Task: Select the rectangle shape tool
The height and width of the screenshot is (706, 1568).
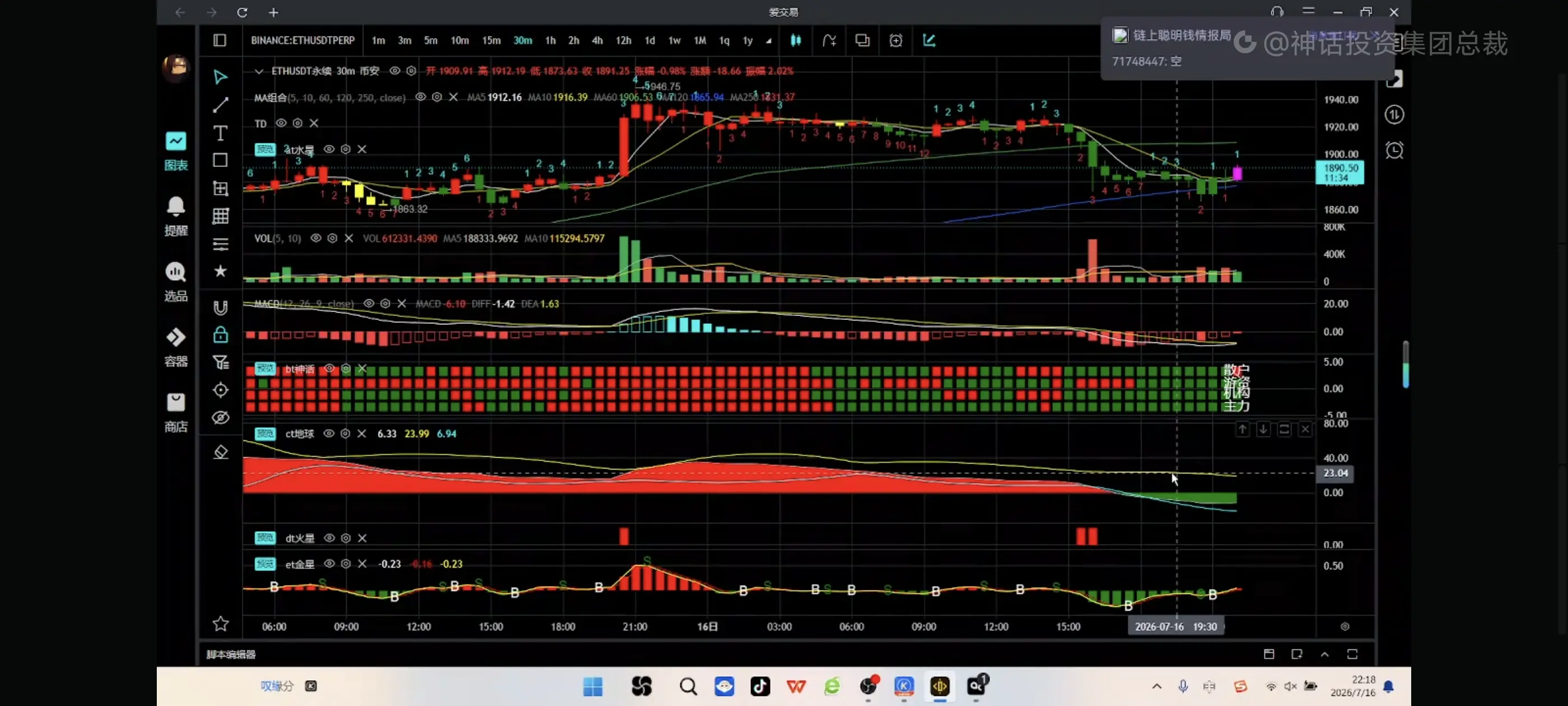Action: pyautogui.click(x=220, y=160)
